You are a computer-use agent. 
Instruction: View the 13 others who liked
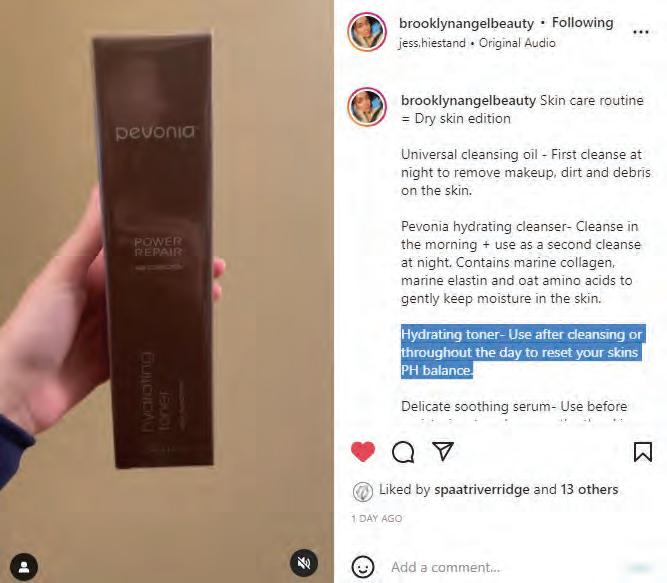pos(589,489)
